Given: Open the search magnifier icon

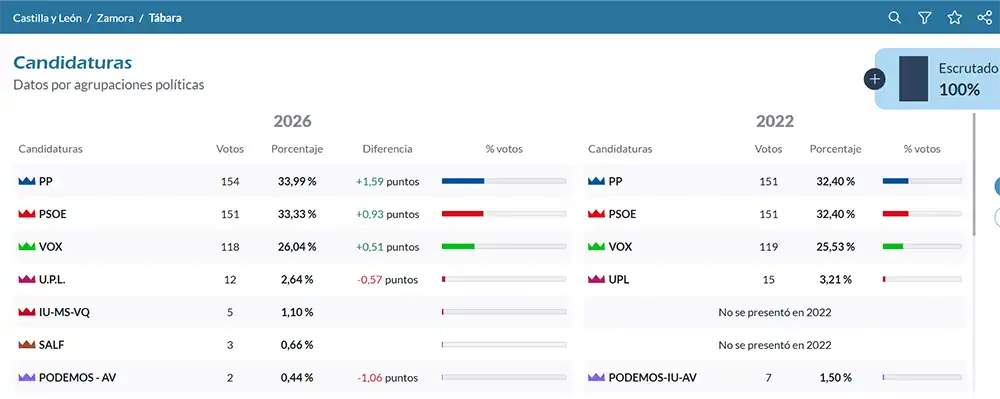Looking at the screenshot, I should pyautogui.click(x=895, y=18).
